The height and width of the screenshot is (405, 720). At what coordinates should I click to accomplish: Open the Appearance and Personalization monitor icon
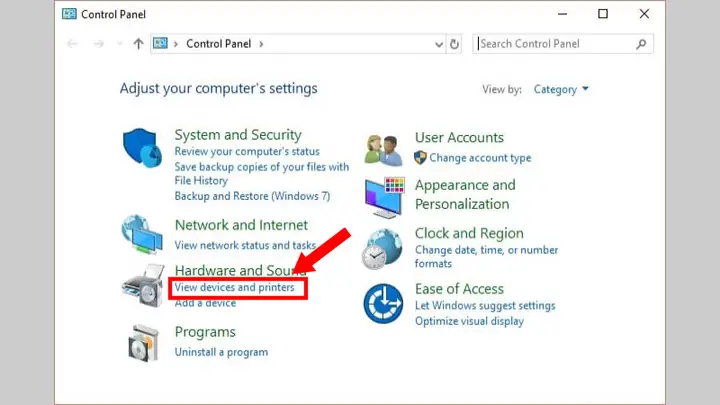pos(384,198)
